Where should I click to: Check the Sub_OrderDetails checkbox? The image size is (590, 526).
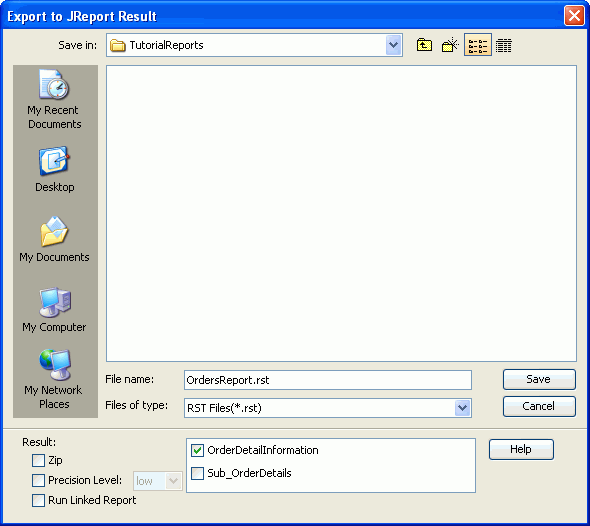coord(197,473)
